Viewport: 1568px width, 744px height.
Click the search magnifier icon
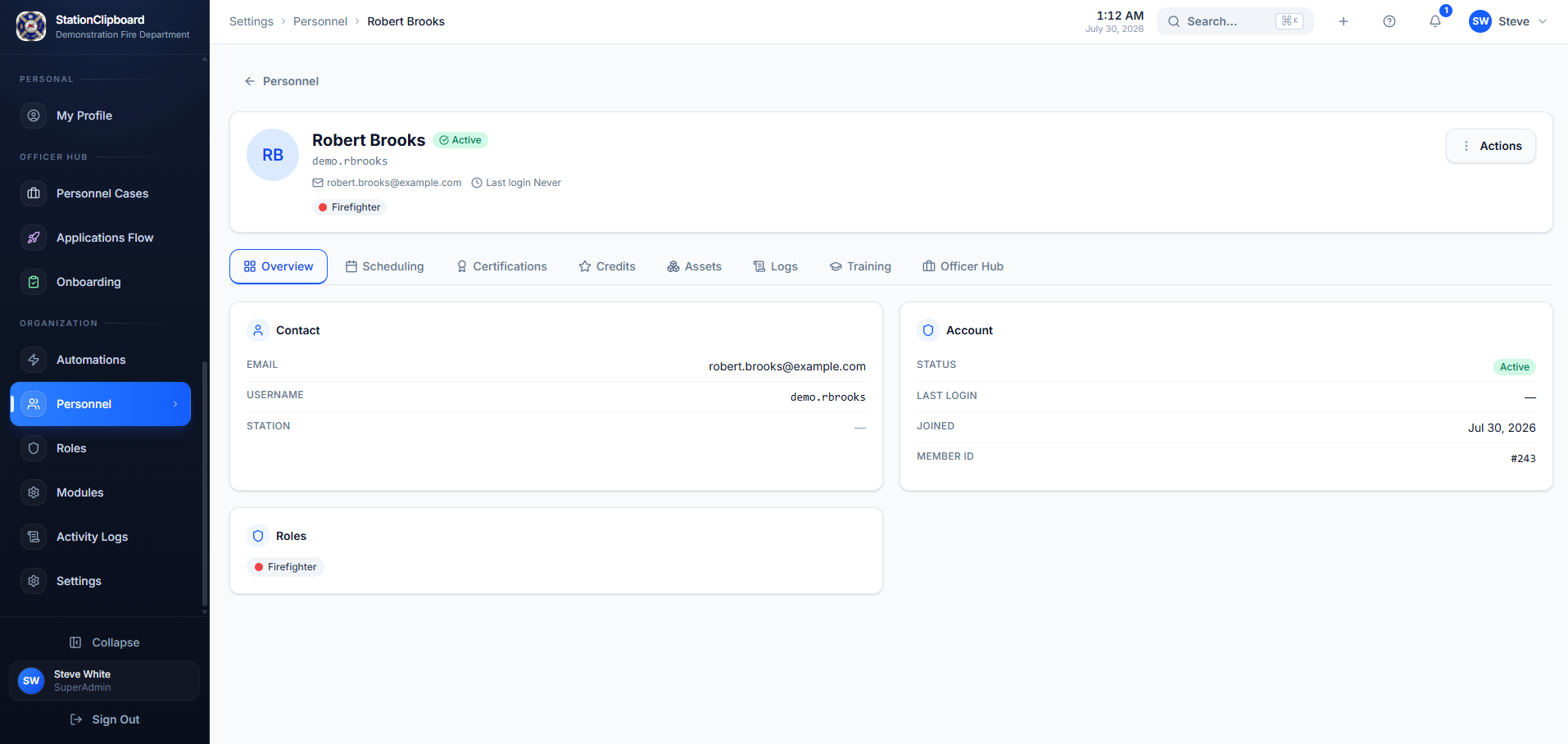[x=1174, y=21]
